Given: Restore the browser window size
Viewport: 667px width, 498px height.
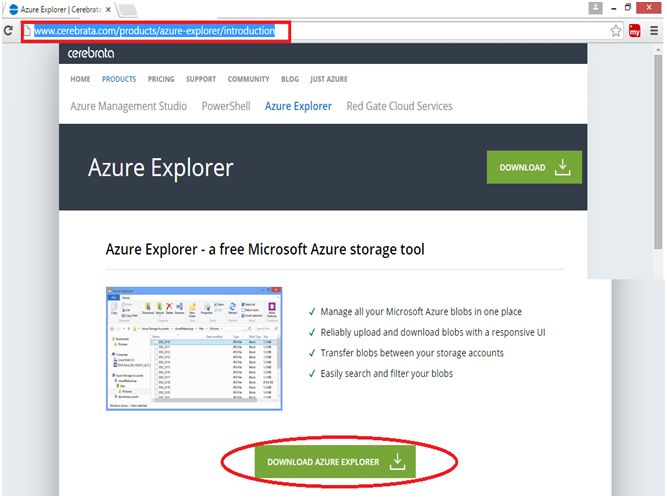Looking at the screenshot, I should (x=627, y=7).
